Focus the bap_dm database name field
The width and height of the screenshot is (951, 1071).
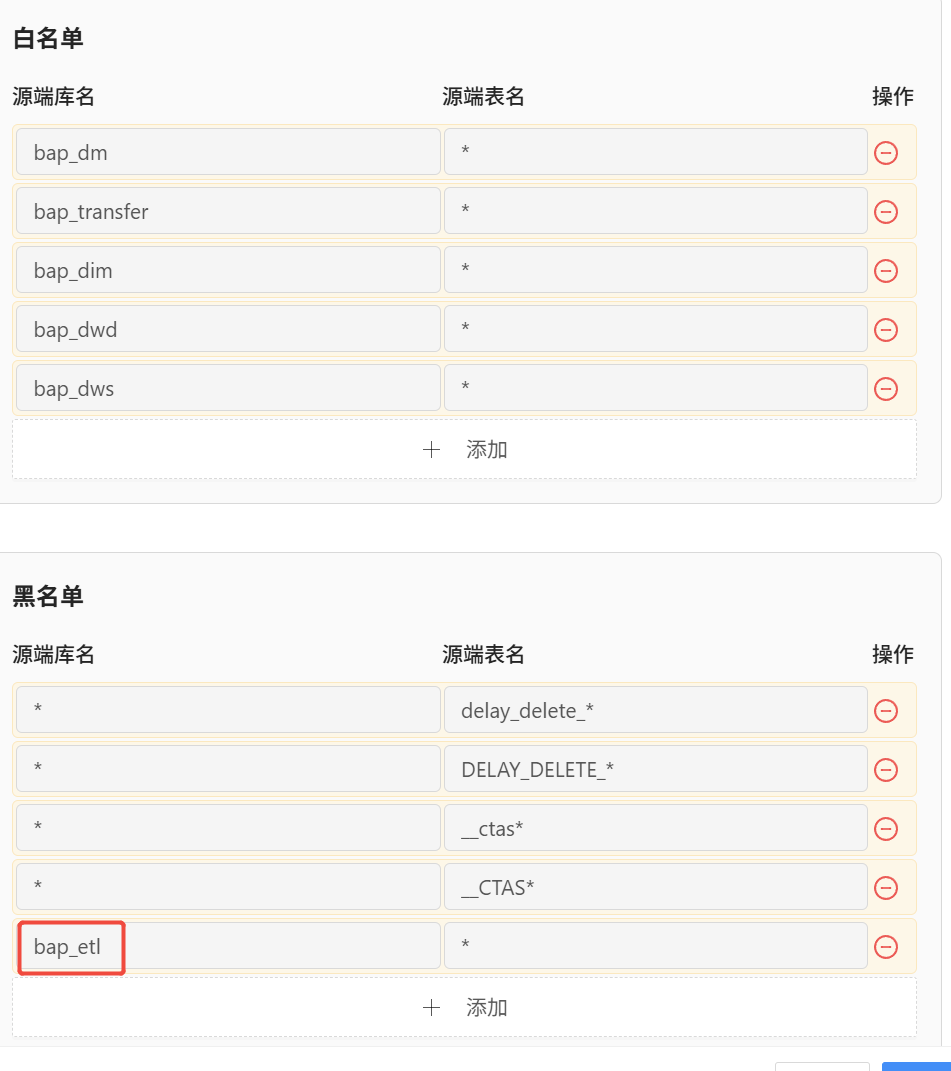(x=228, y=152)
